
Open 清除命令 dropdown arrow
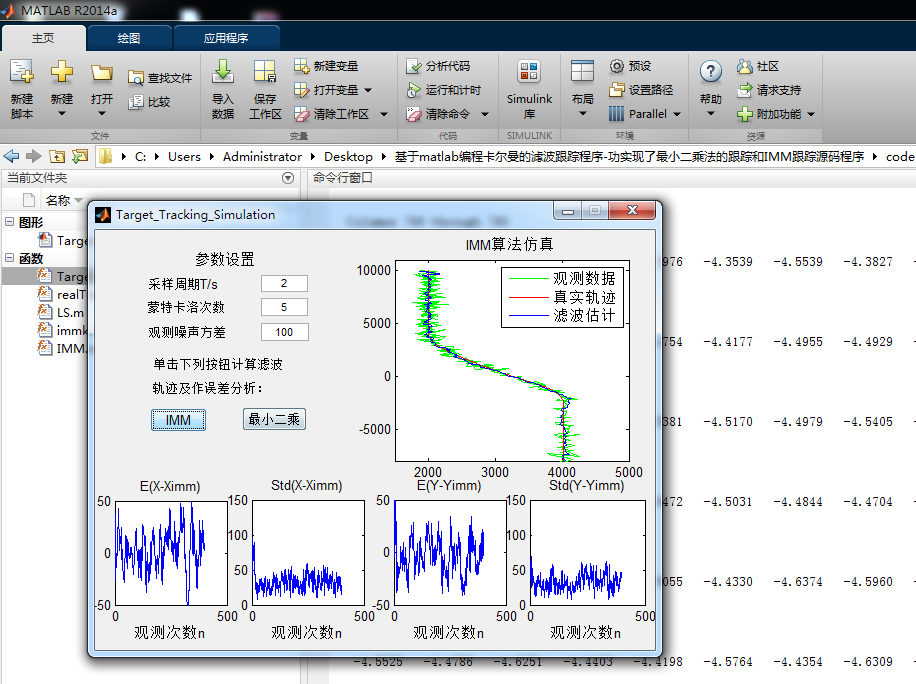485,114
